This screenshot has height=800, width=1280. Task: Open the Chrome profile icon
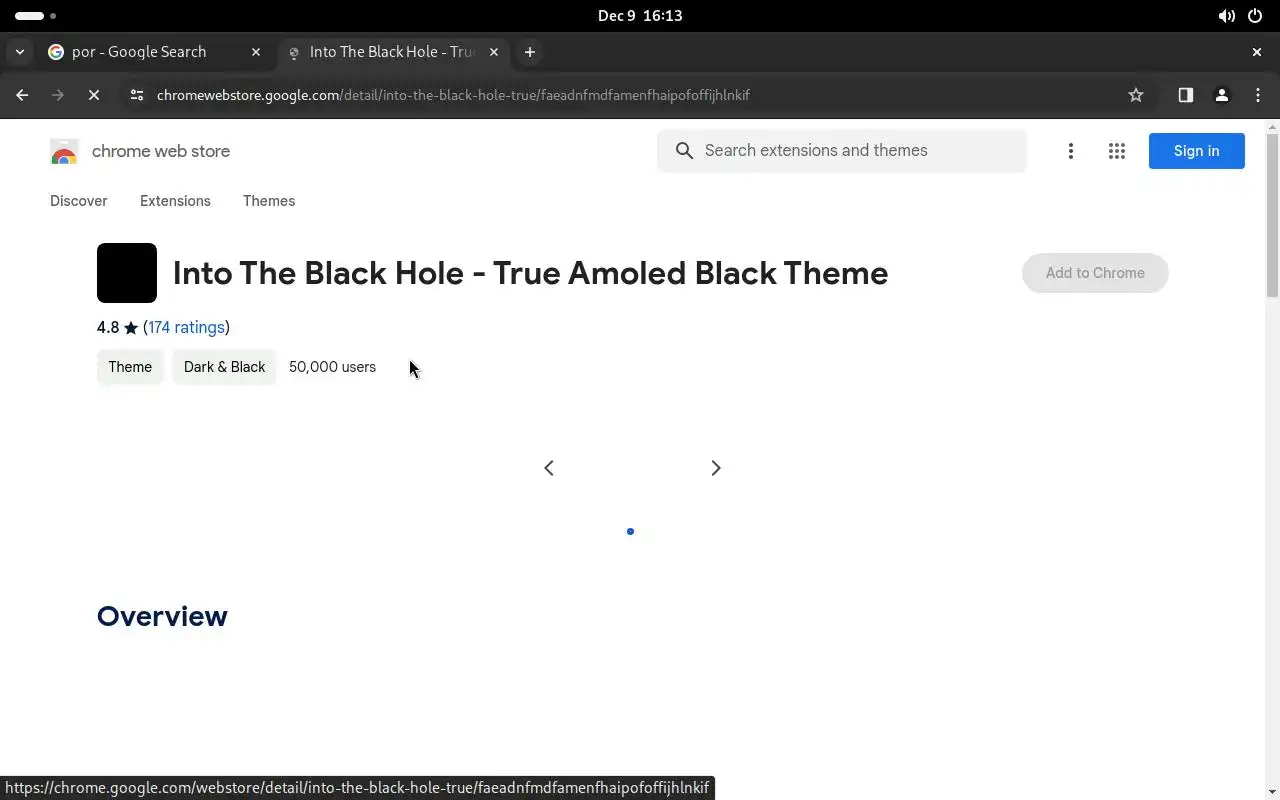tap(1222, 95)
